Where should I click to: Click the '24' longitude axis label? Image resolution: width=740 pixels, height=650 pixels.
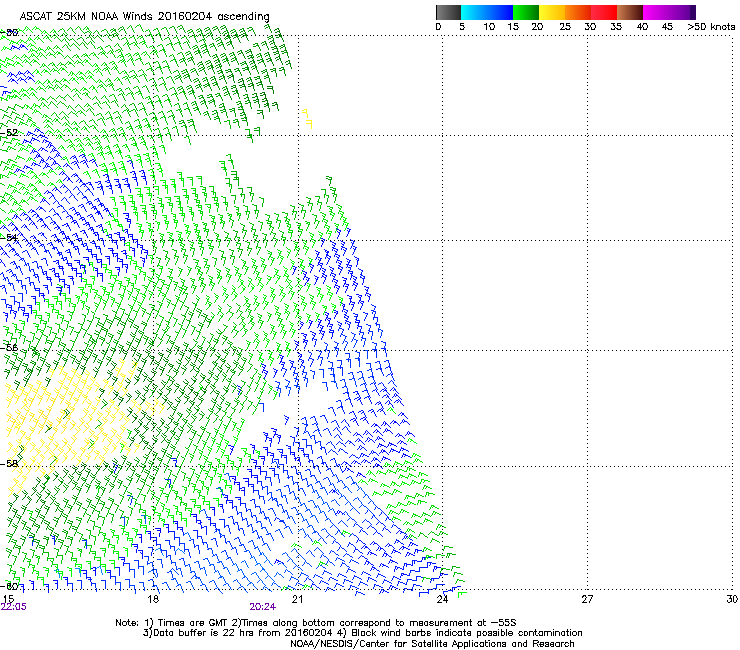click(x=442, y=599)
